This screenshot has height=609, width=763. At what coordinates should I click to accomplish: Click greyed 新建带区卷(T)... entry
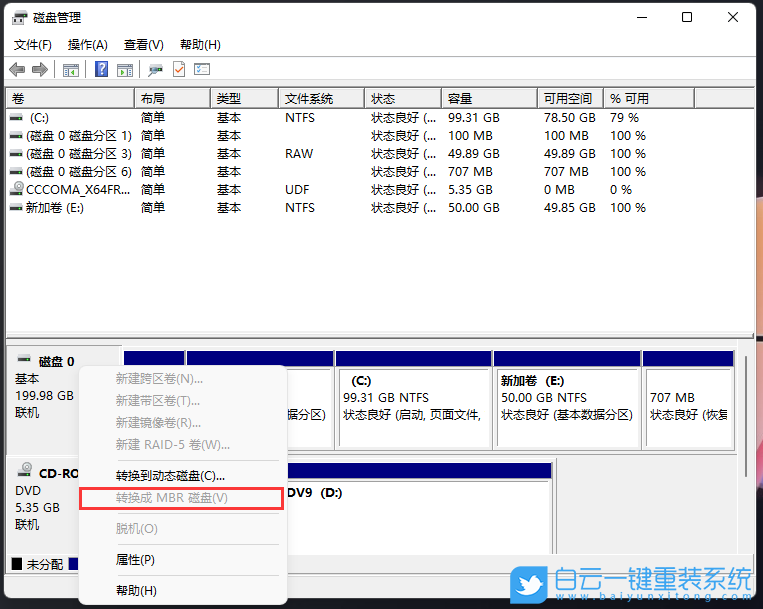pos(182,401)
